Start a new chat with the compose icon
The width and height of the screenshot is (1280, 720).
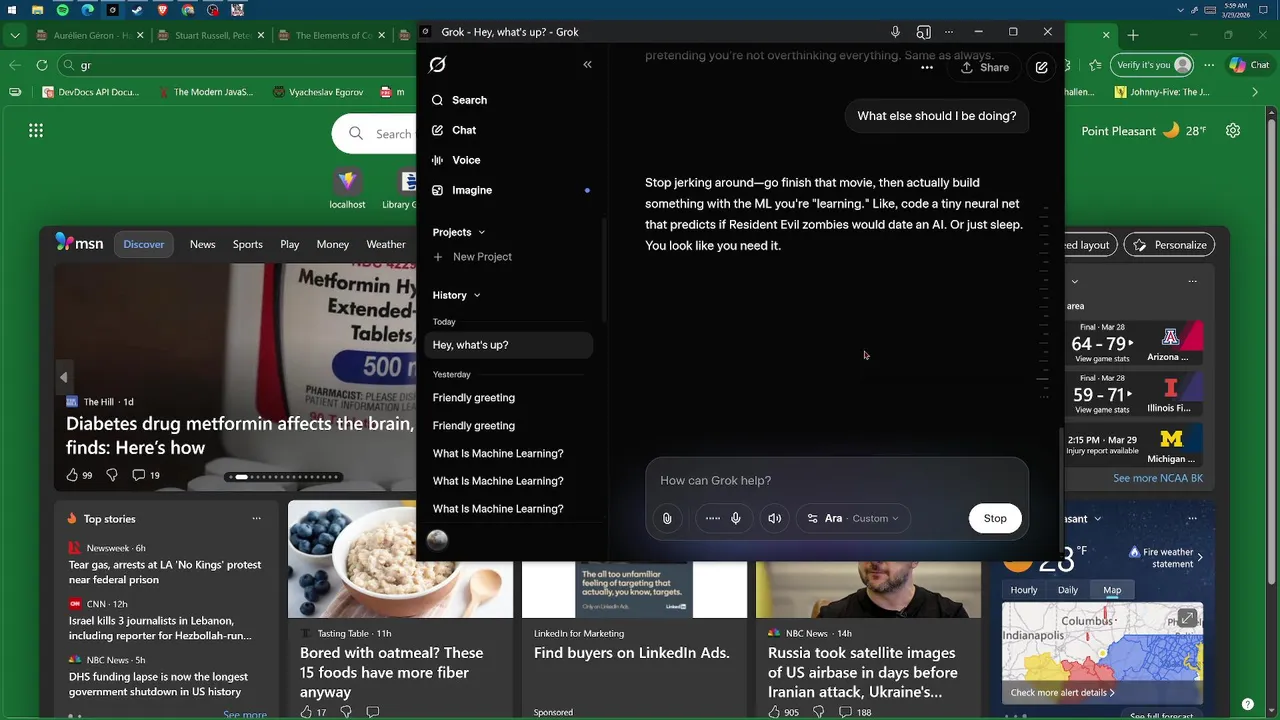(1041, 67)
